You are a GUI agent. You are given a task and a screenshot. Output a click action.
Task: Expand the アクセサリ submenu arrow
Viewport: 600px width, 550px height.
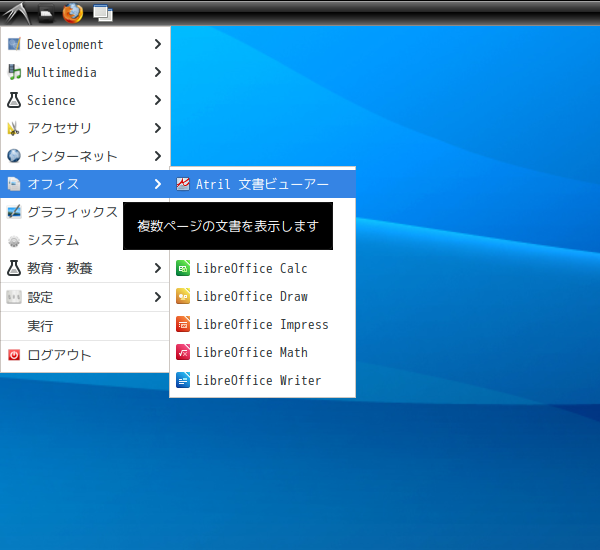pyautogui.click(x=158, y=128)
